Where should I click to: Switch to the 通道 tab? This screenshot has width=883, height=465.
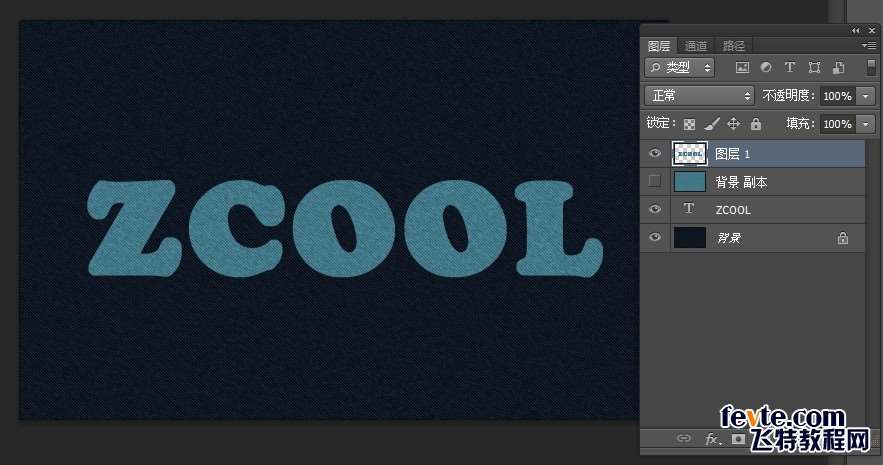pos(696,46)
